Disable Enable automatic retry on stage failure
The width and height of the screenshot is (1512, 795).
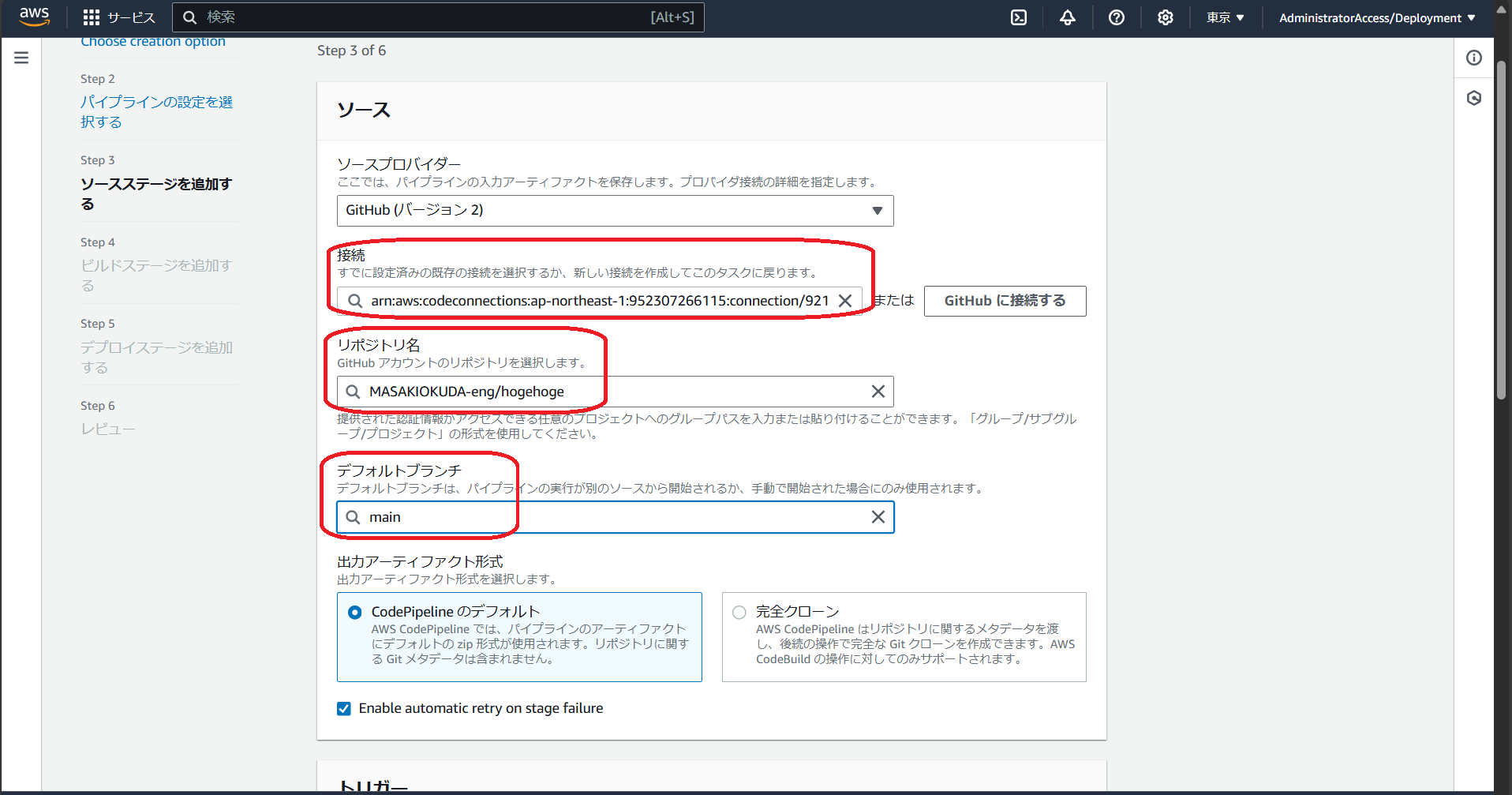click(x=343, y=708)
